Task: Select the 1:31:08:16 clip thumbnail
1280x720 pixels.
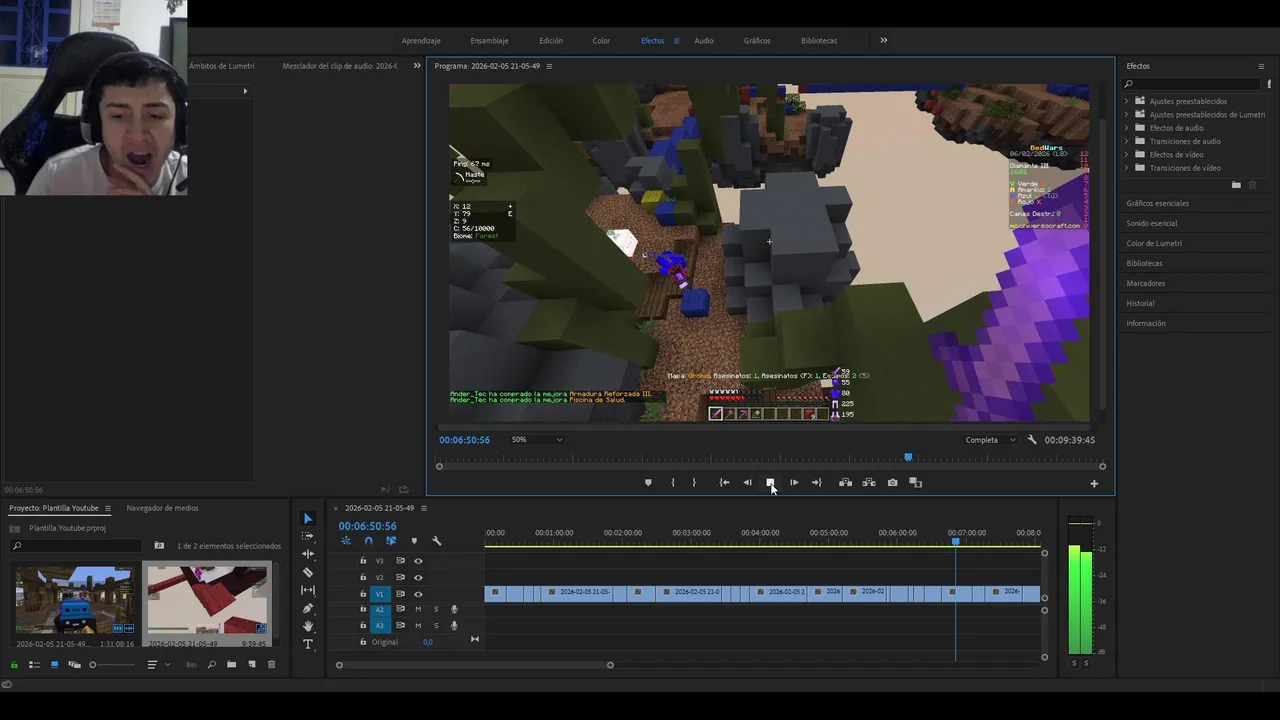Action: coord(75,600)
